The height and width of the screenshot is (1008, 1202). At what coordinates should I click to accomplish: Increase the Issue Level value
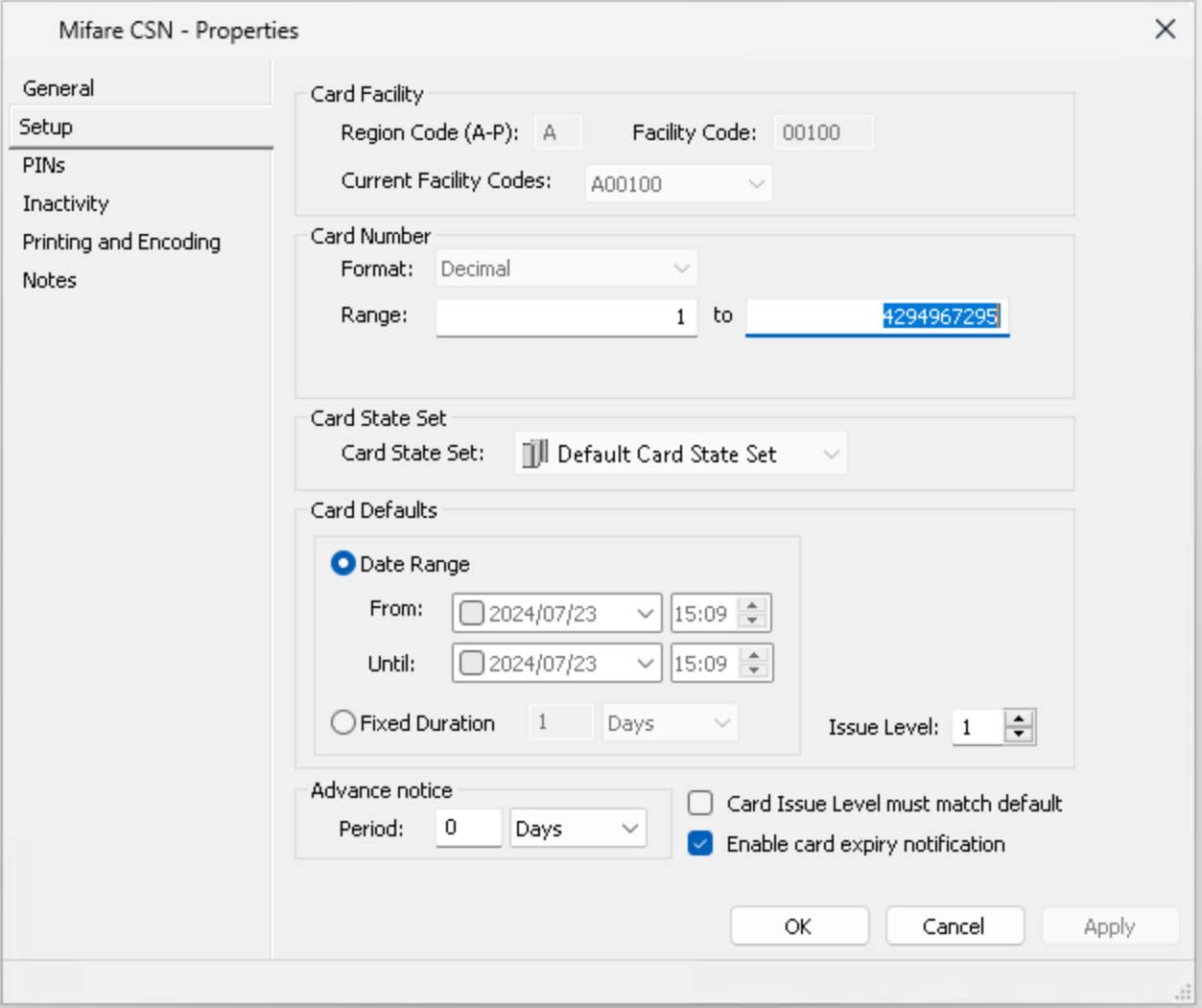tap(1019, 718)
